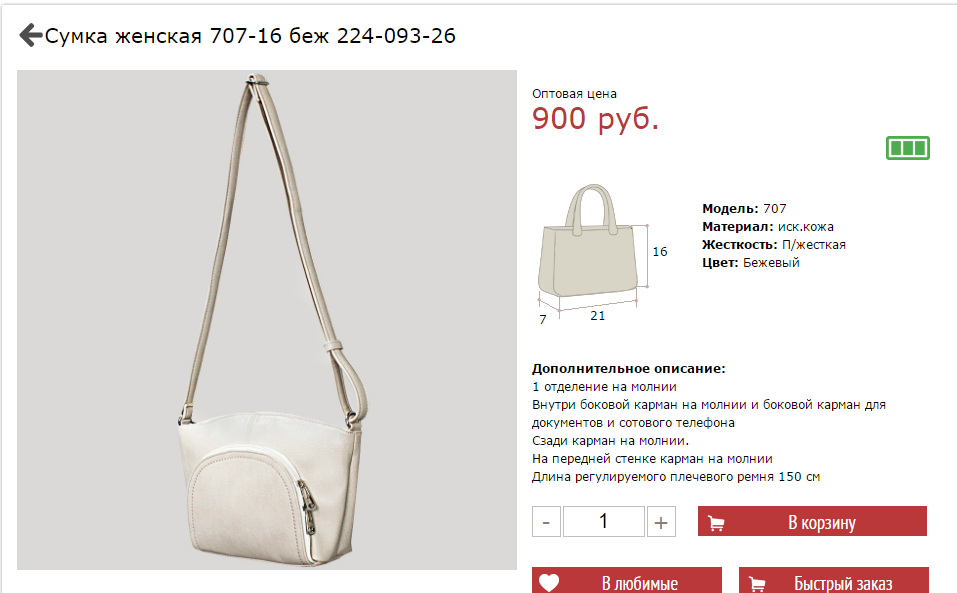
Task: Increase quantity with the plus button
Action: [661, 522]
